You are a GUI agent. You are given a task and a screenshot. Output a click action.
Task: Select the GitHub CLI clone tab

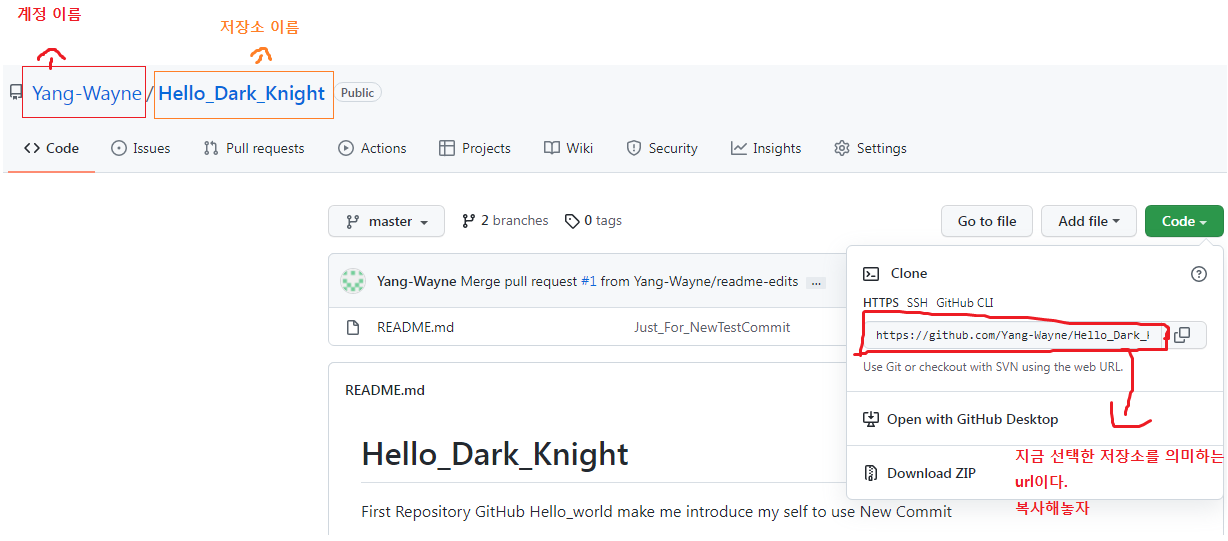(x=965, y=302)
